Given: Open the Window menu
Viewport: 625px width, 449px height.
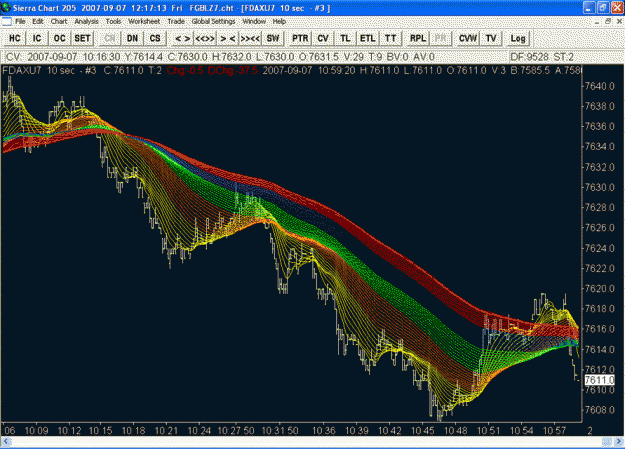Looking at the screenshot, I should 254,22.
